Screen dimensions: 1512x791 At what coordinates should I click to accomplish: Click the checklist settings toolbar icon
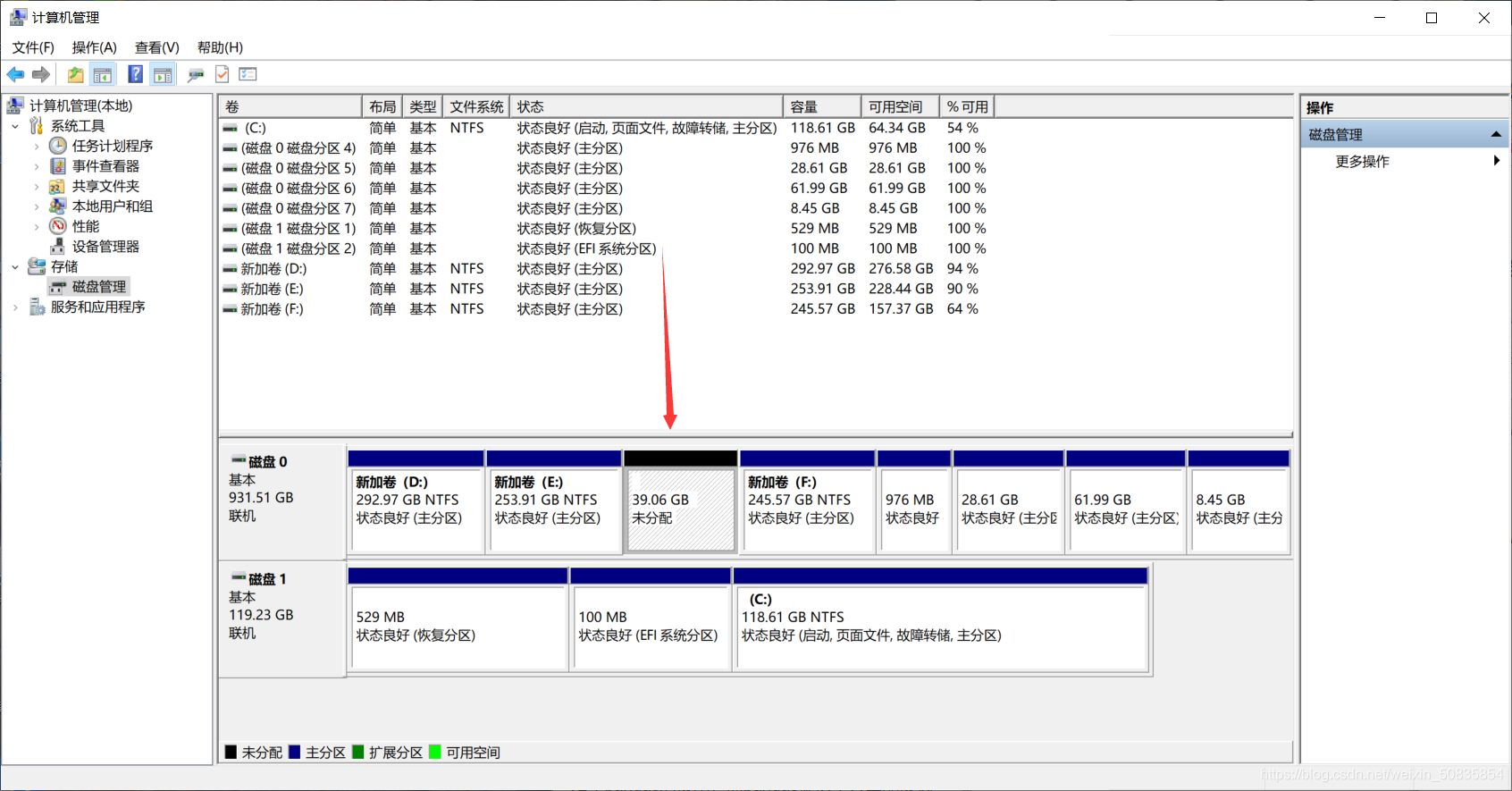[248, 74]
